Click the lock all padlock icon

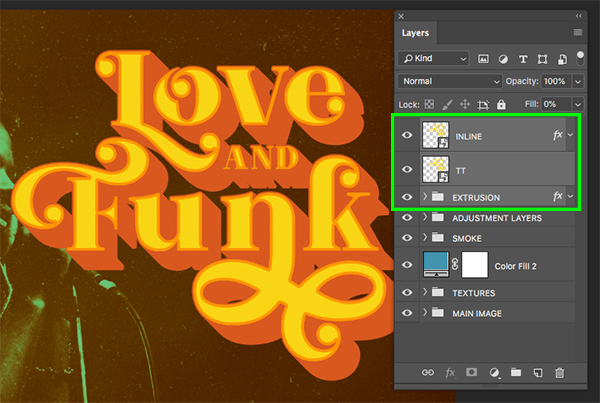tap(503, 104)
